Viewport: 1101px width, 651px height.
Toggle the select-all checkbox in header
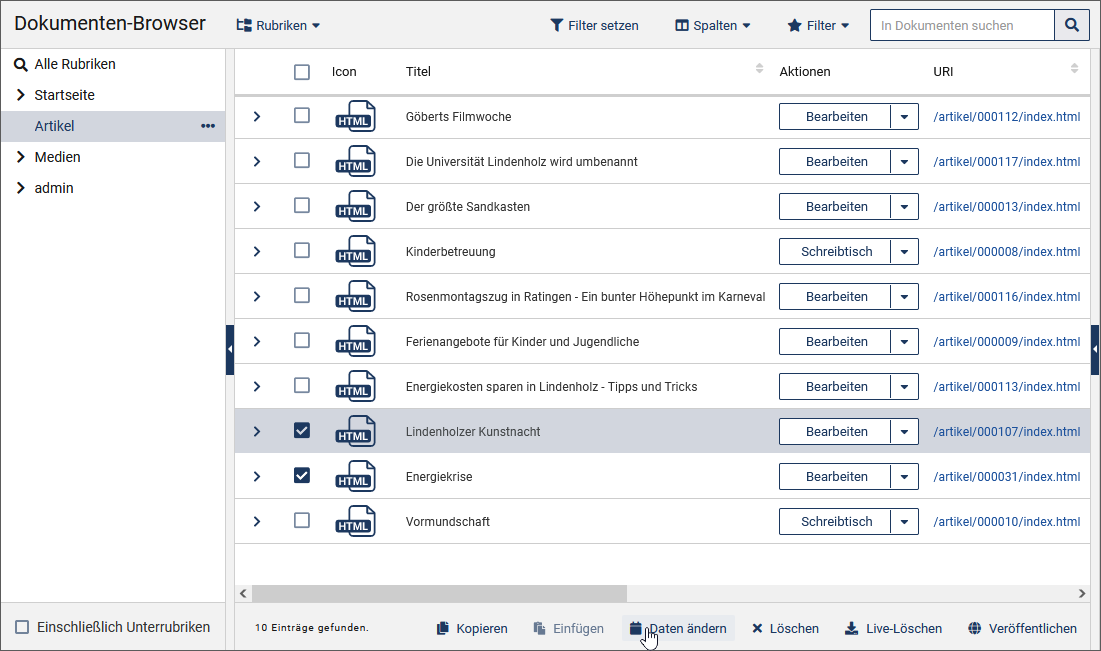click(x=302, y=72)
